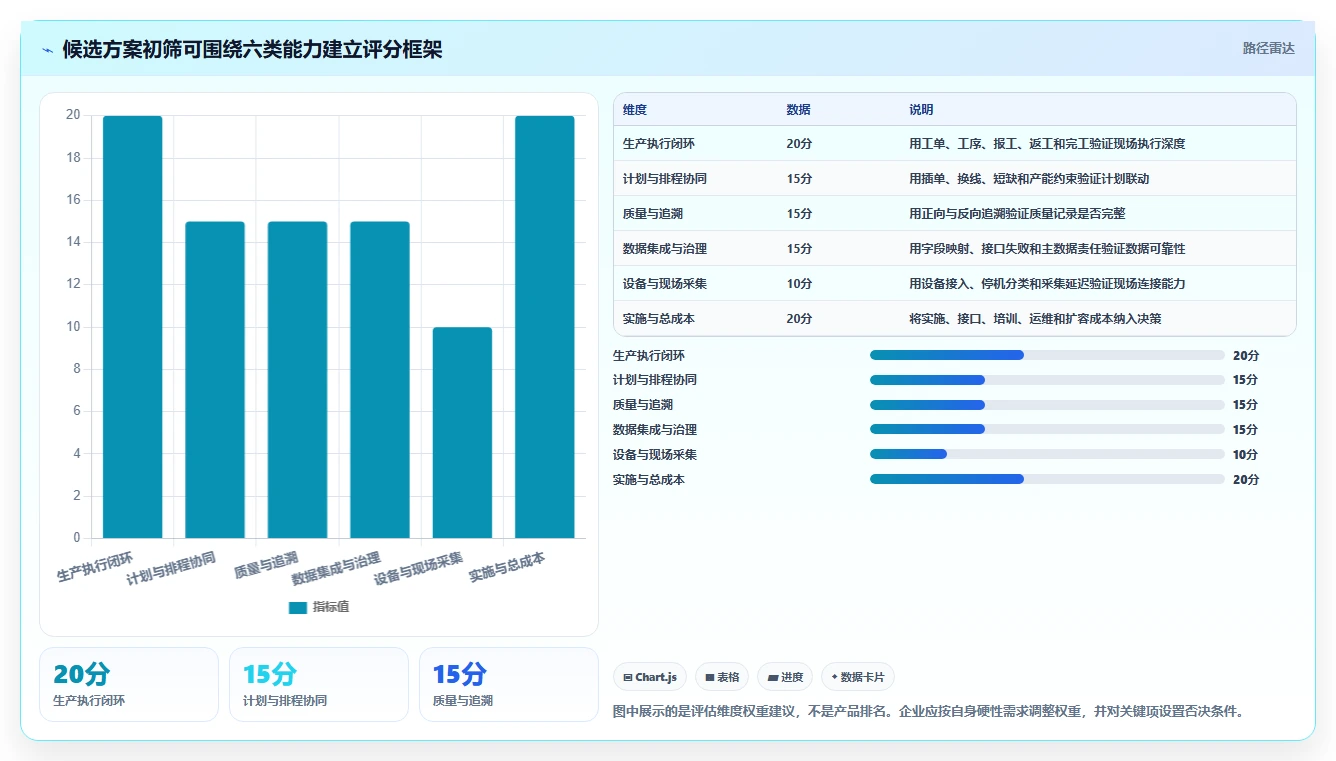This screenshot has width=1336, height=761.
Task: Click the 实施与总成本 x-axis label
Action: 507,567
